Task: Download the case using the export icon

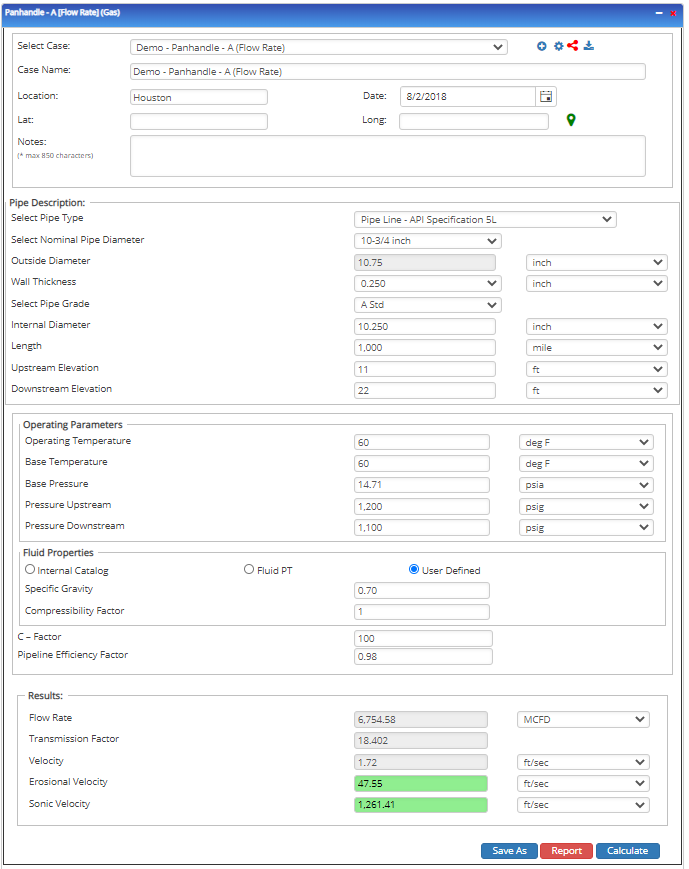Action: pyautogui.click(x=590, y=46)
